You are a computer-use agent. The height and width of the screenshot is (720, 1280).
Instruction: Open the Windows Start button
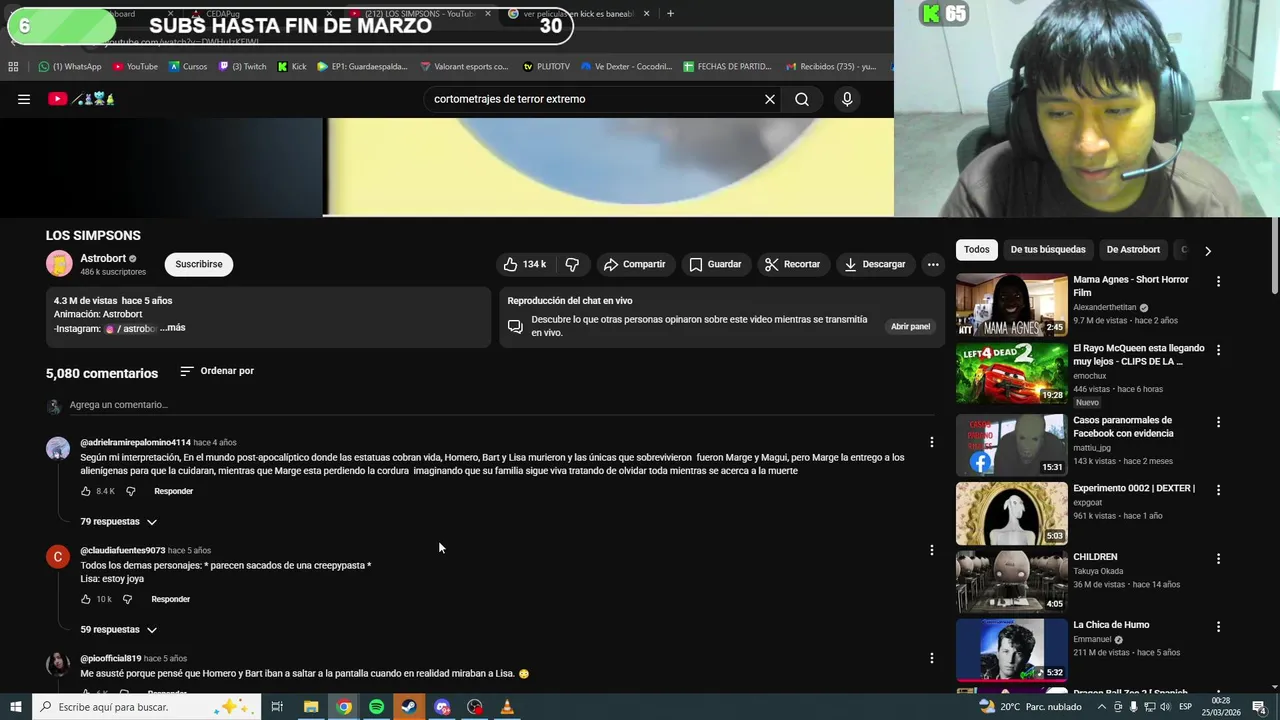[x=16, y=707]
